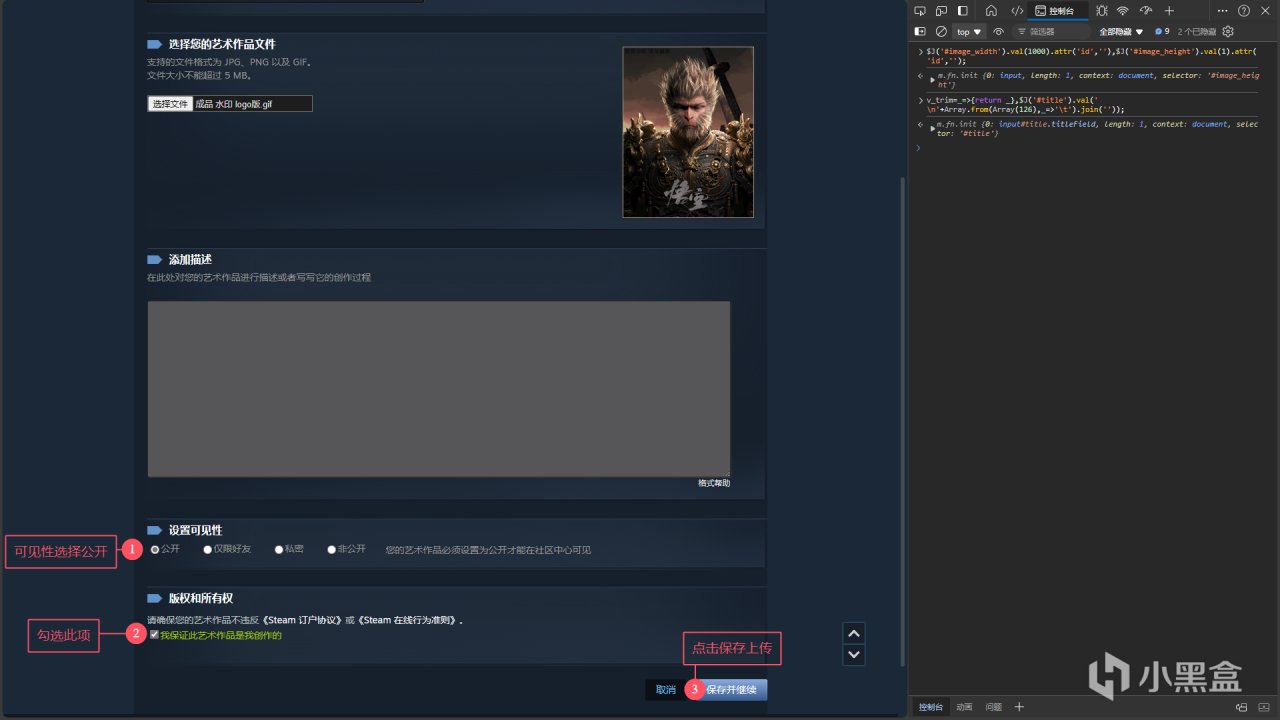The image size is (1280, 720).
Task: Open the 《Steam 在线行为准则》 link
Action: pyautogui.click(x=406, y=620)
